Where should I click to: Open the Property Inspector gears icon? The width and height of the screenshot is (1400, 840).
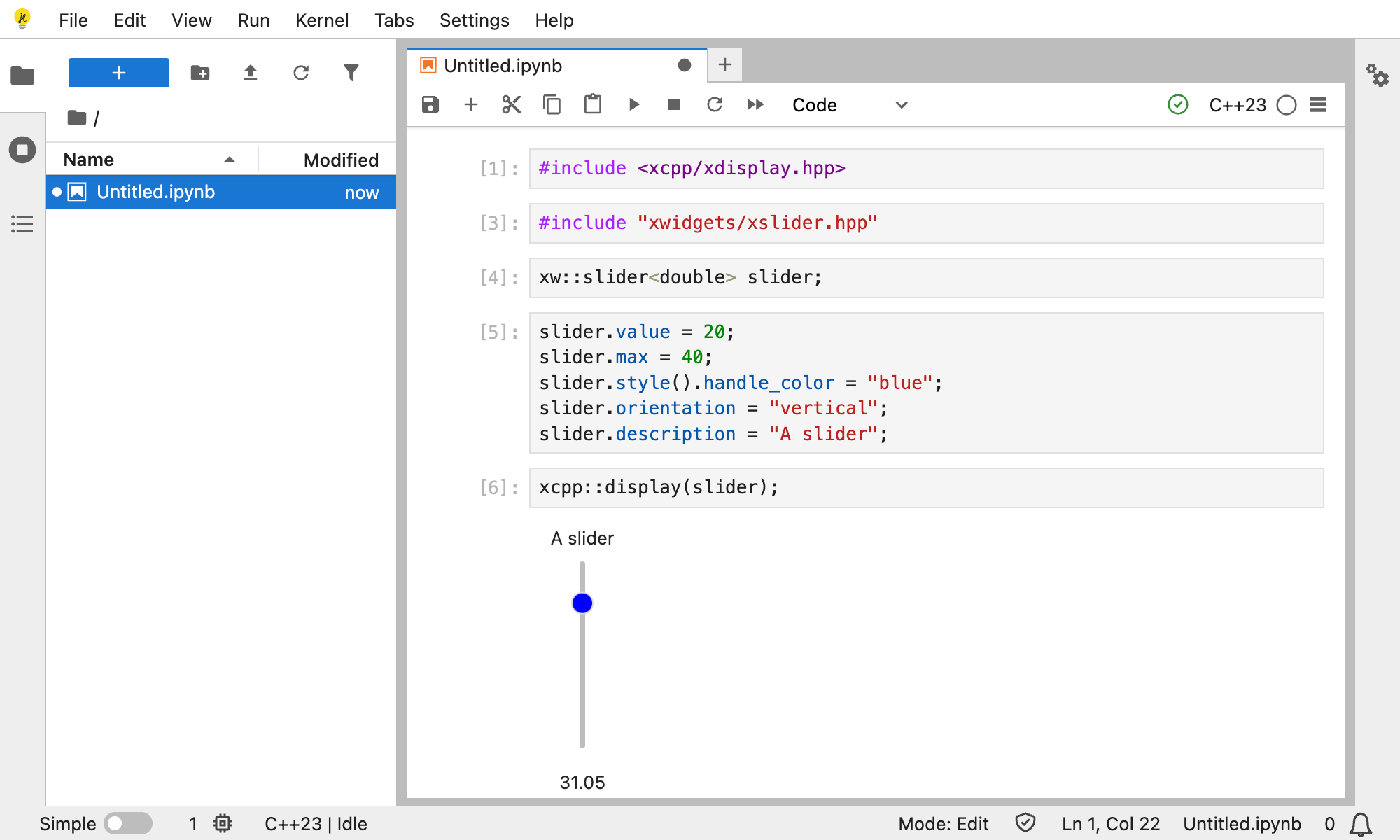pyautogui.click(x=1377, y=75)
